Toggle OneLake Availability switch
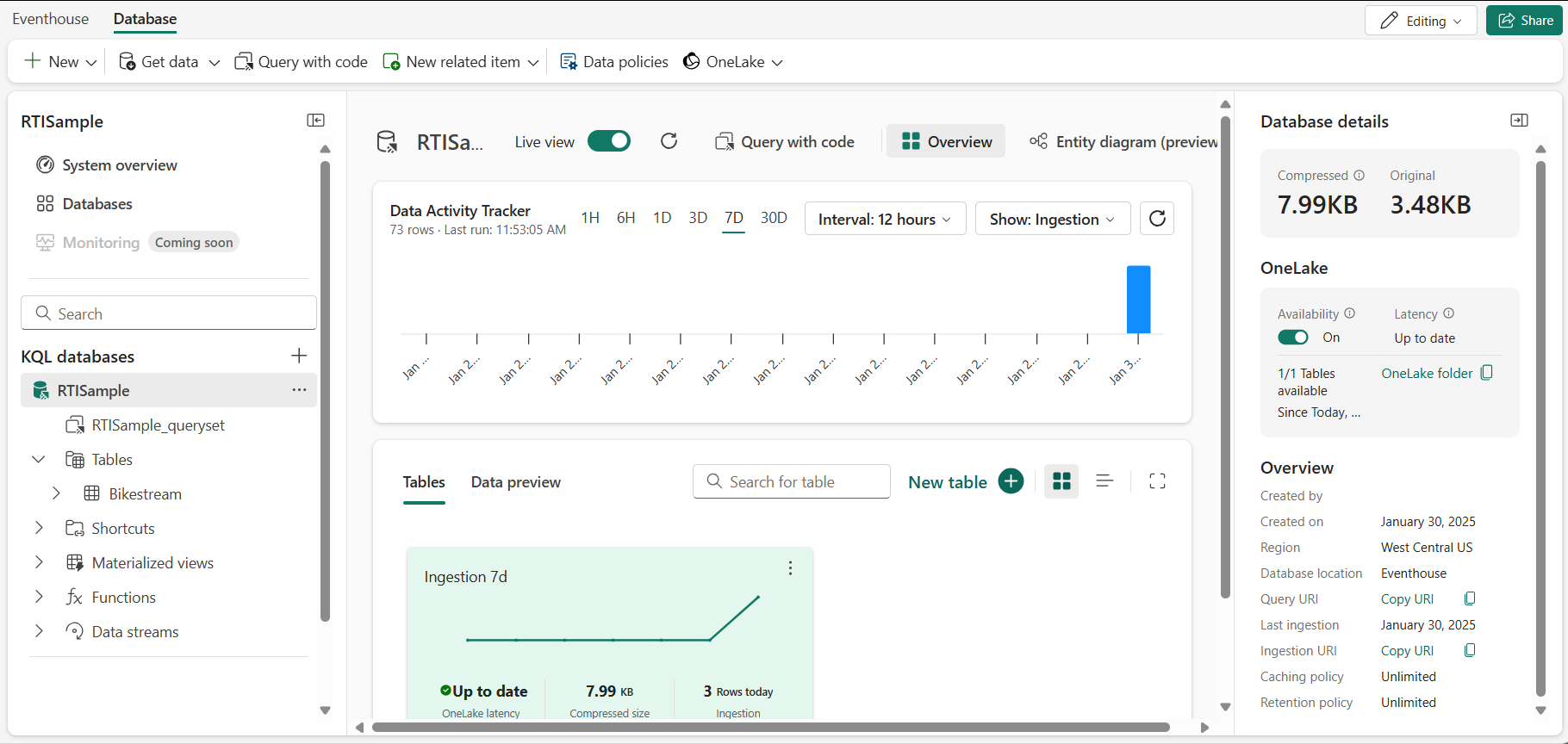Image resolution: width=1568 pixels, height=744 pixels. (x=1293, y=338)
